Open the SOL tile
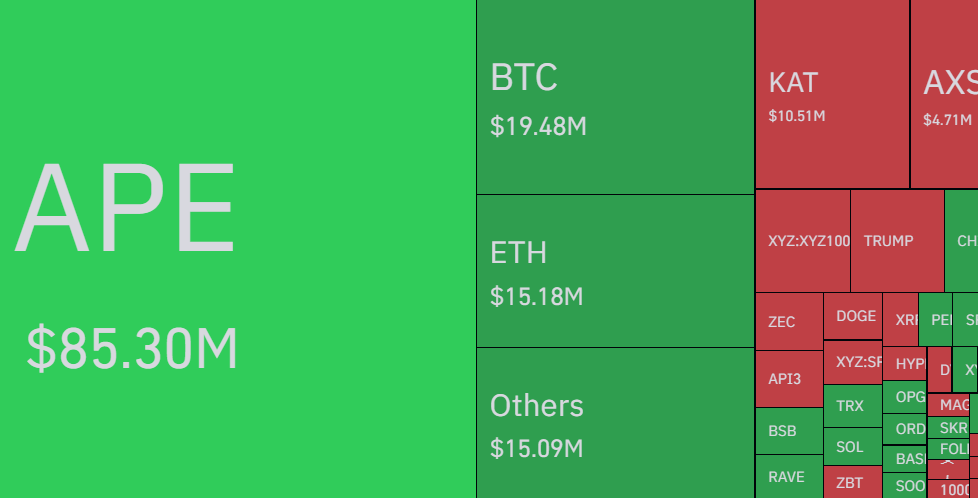This screenshot has height=498, width=978. click(852, 447)
